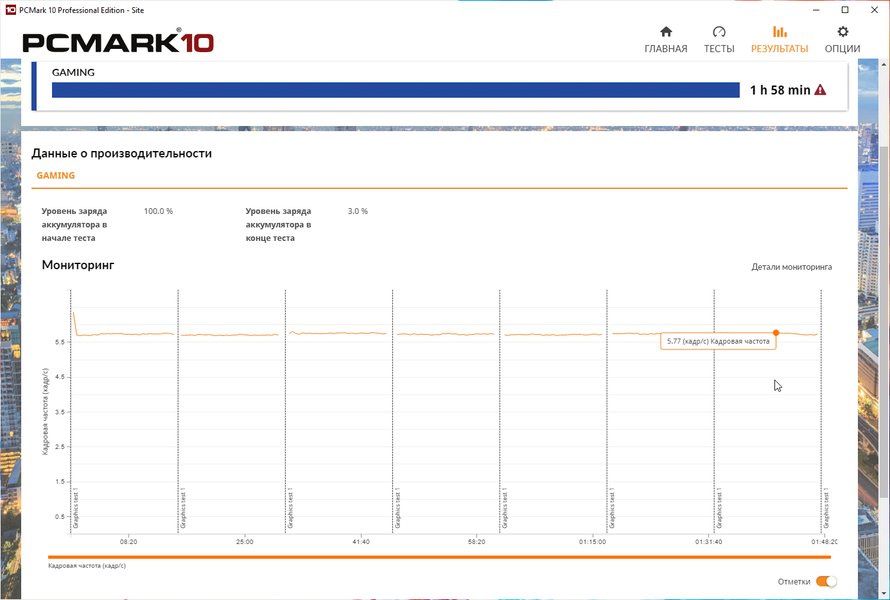Screen dimensions: 890x600
Task: Click the 1 h 58 min result text
Action: tap(780, 90)
